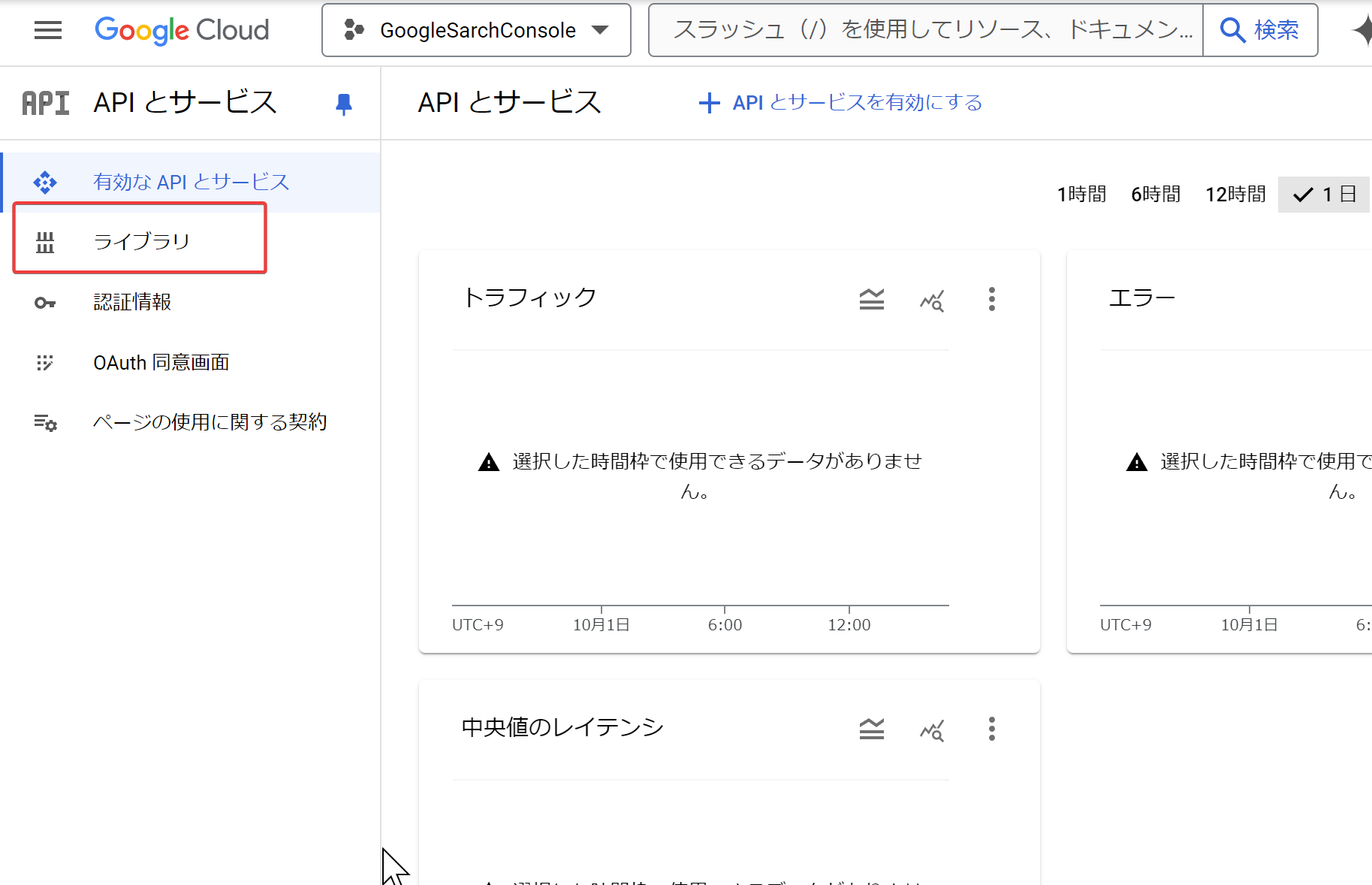The image size is (1372, 885).
Task: Click the API とサービス page heading
Action: pos(510,102)
